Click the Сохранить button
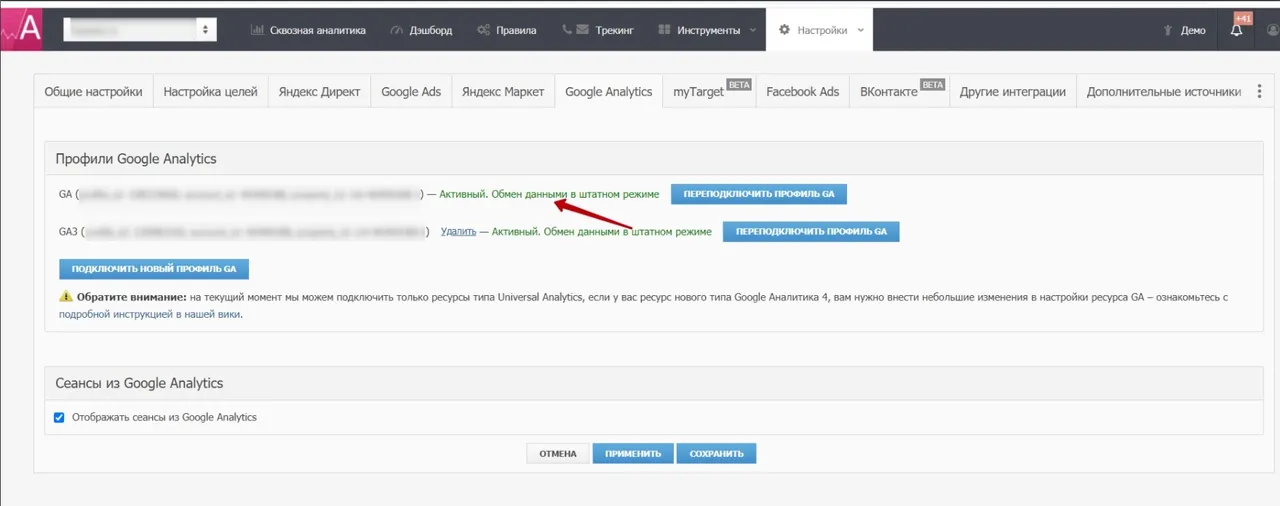This screenshot has width=1280, height=506. point(716,454)
